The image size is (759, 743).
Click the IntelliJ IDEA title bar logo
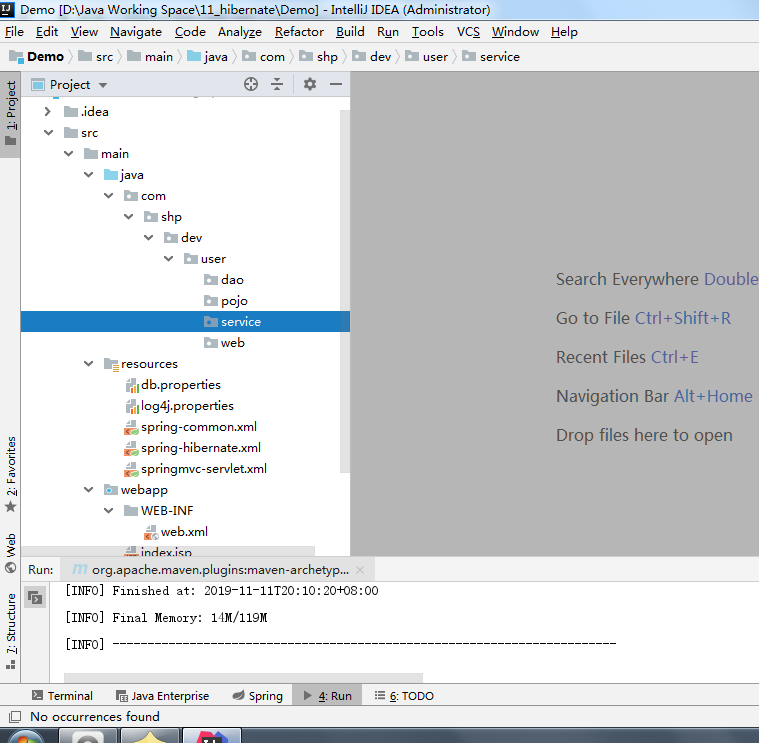[7, 9]
